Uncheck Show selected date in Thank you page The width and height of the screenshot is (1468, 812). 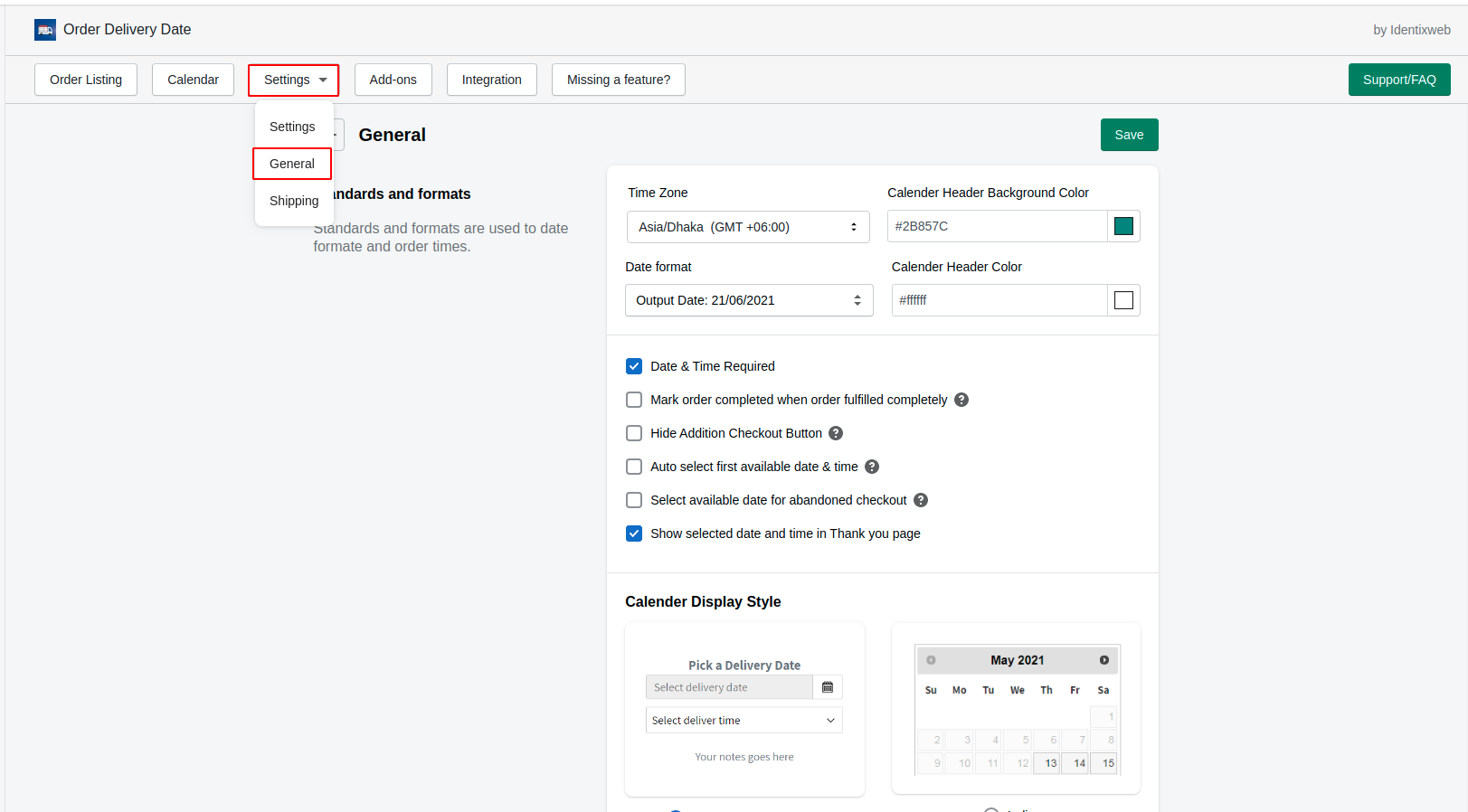click(x=634, y=533)
